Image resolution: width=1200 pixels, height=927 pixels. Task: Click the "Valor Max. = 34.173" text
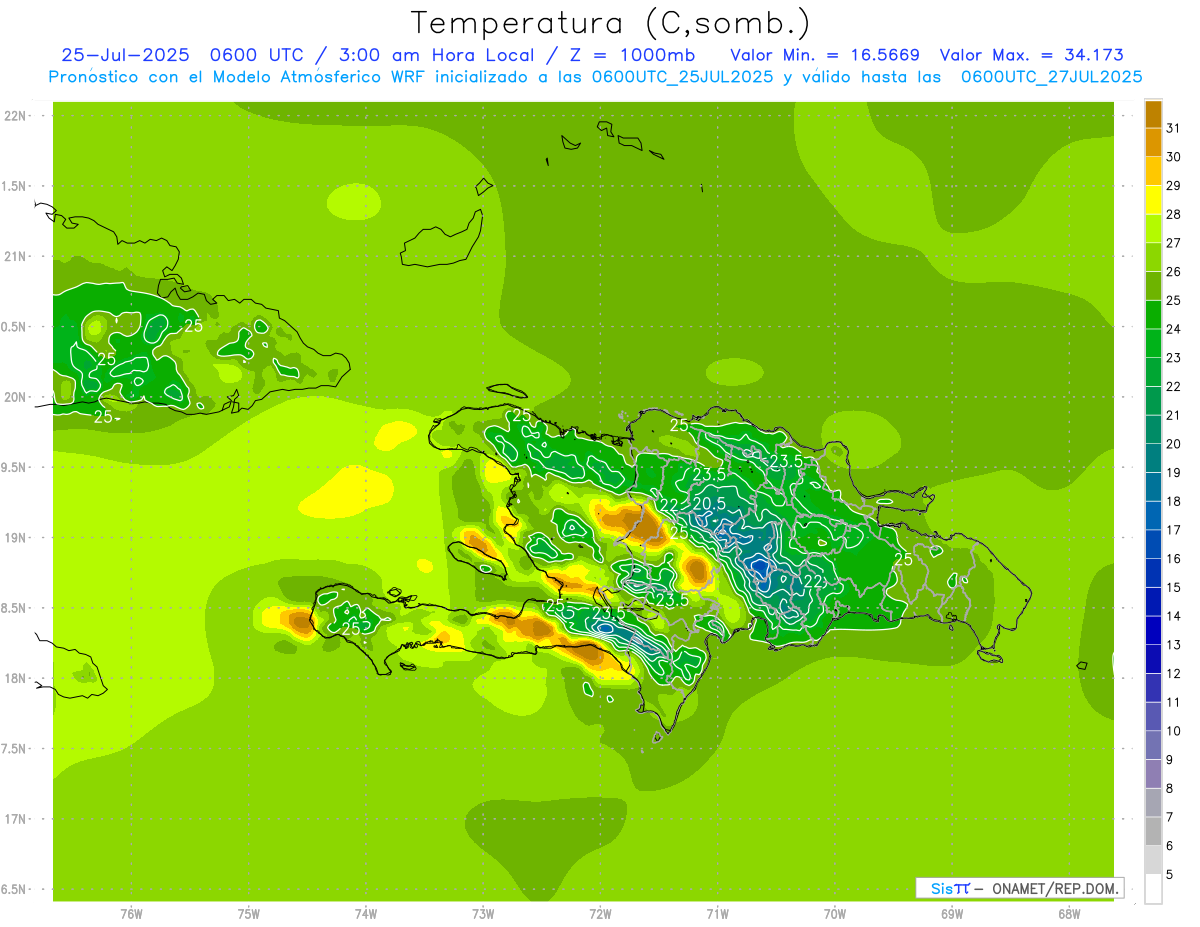[1031, 55]
